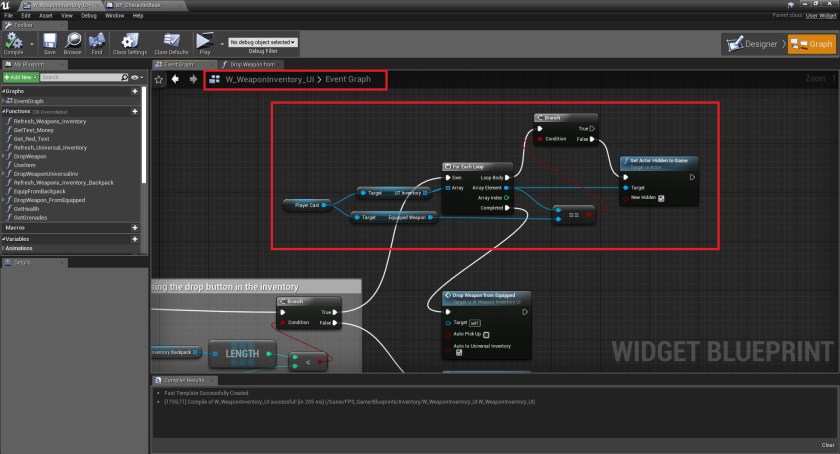Uncheck Auto to Universal Inventory checkbox
This screenshot has height=454, width=840.
point(459,352)
